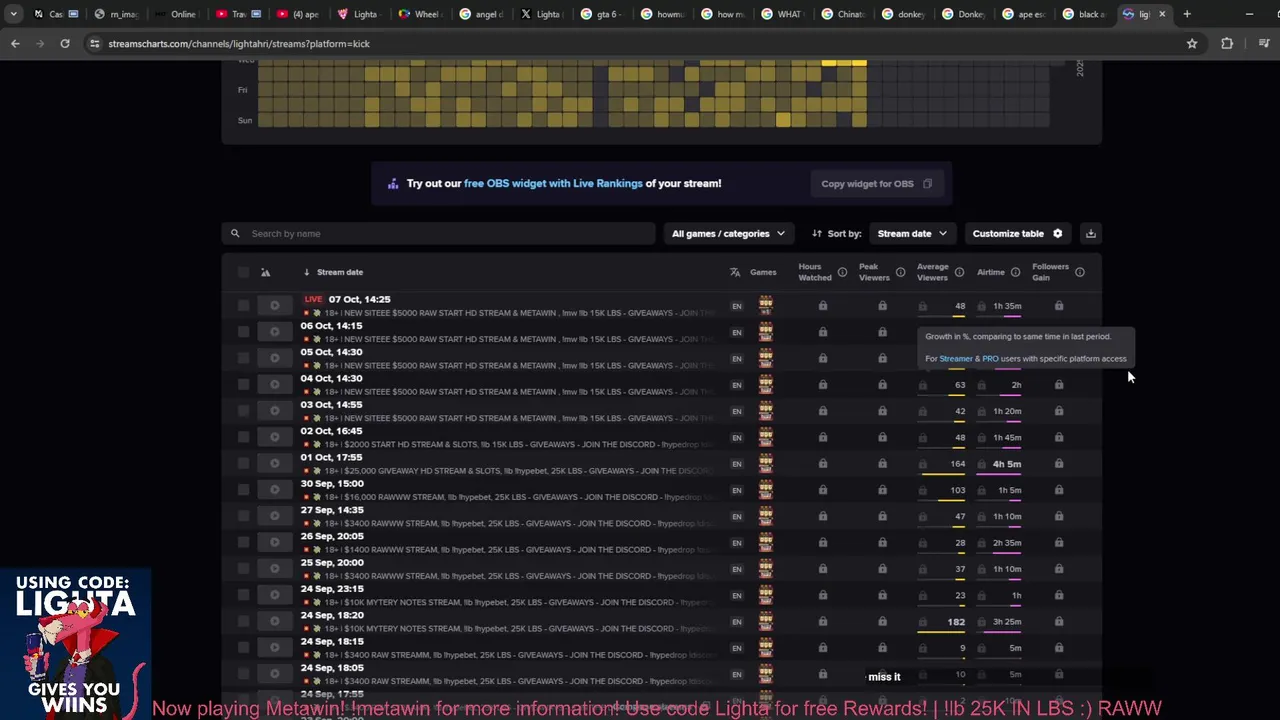Open the Streamer & PRO link in tooltip
The image size is (1280, 720).
coord(969,359)
